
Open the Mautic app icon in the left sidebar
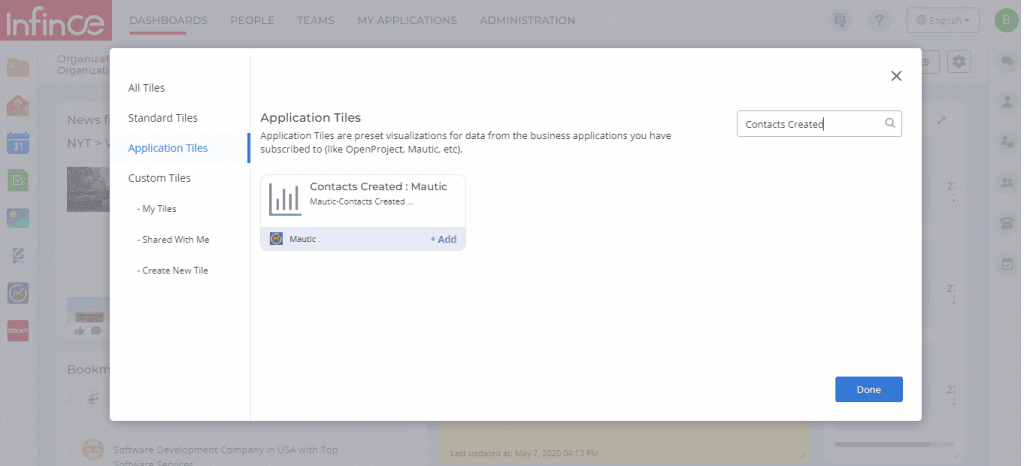[18, 293]
